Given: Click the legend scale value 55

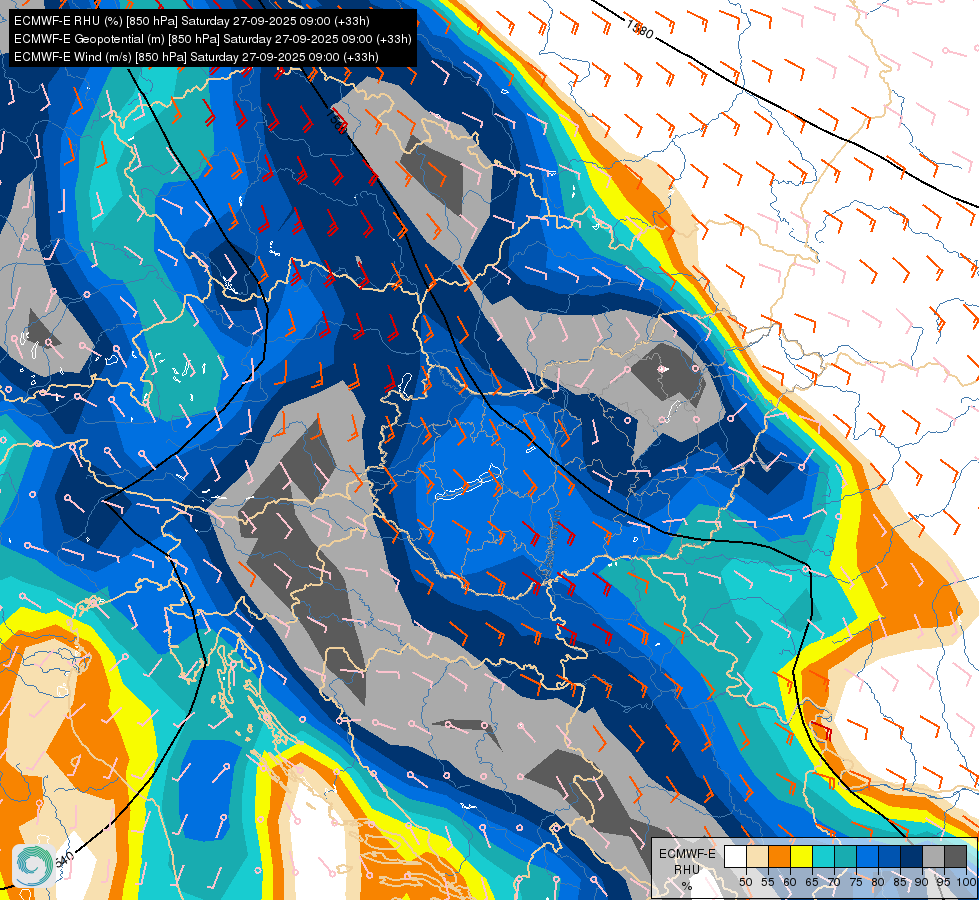Looking at the screenshot, I should coord(768,882).
